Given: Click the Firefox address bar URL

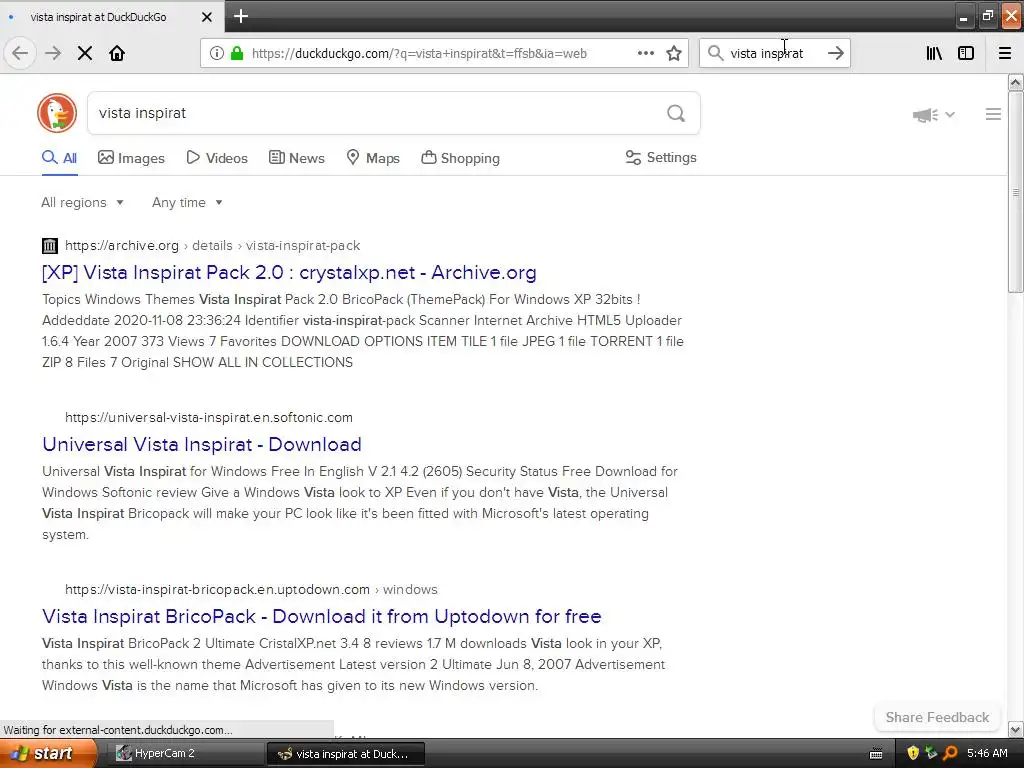Looking at the screenshot, I should tap(419, 53).
